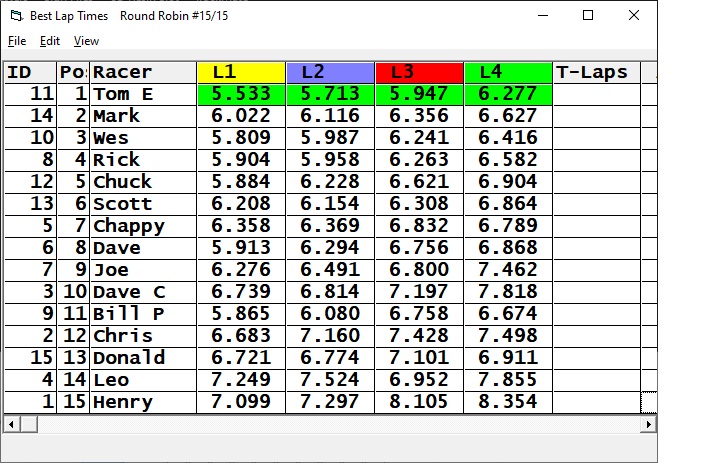Select racer Tom E in first row
Screen dimensions: 708x463
tap(142, 94)
